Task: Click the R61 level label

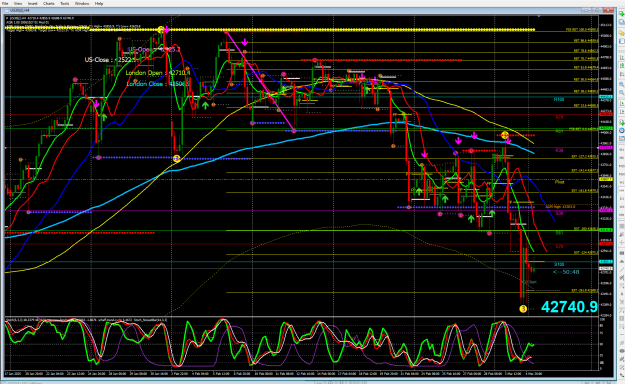Action: (559, 131)
